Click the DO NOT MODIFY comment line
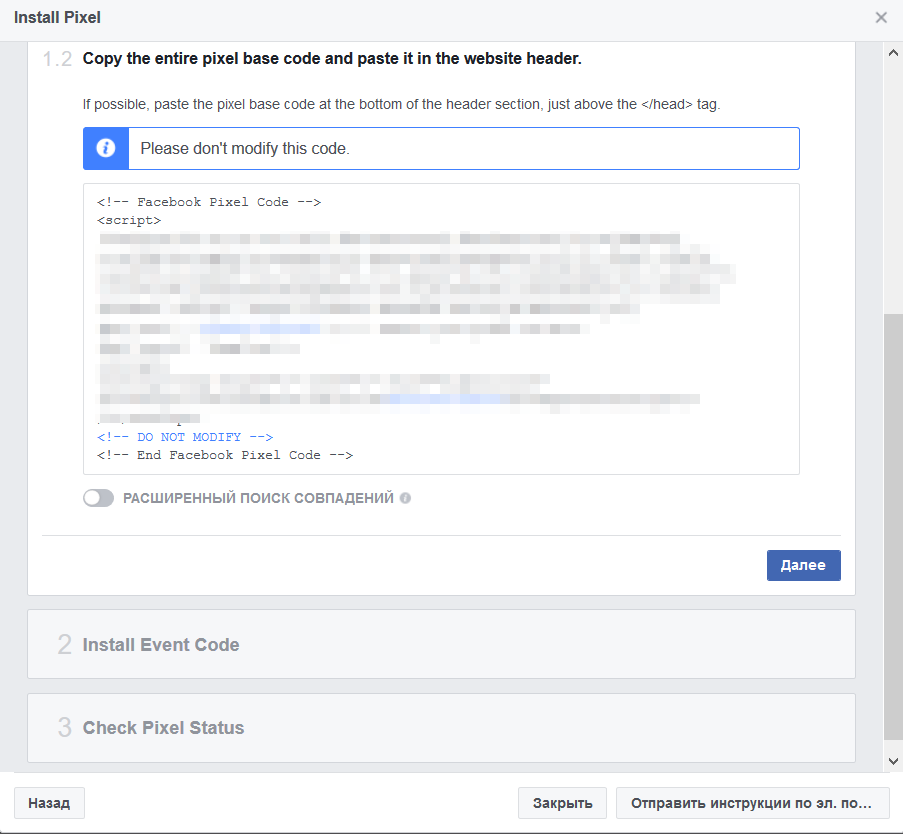 [x=185, y=437]
